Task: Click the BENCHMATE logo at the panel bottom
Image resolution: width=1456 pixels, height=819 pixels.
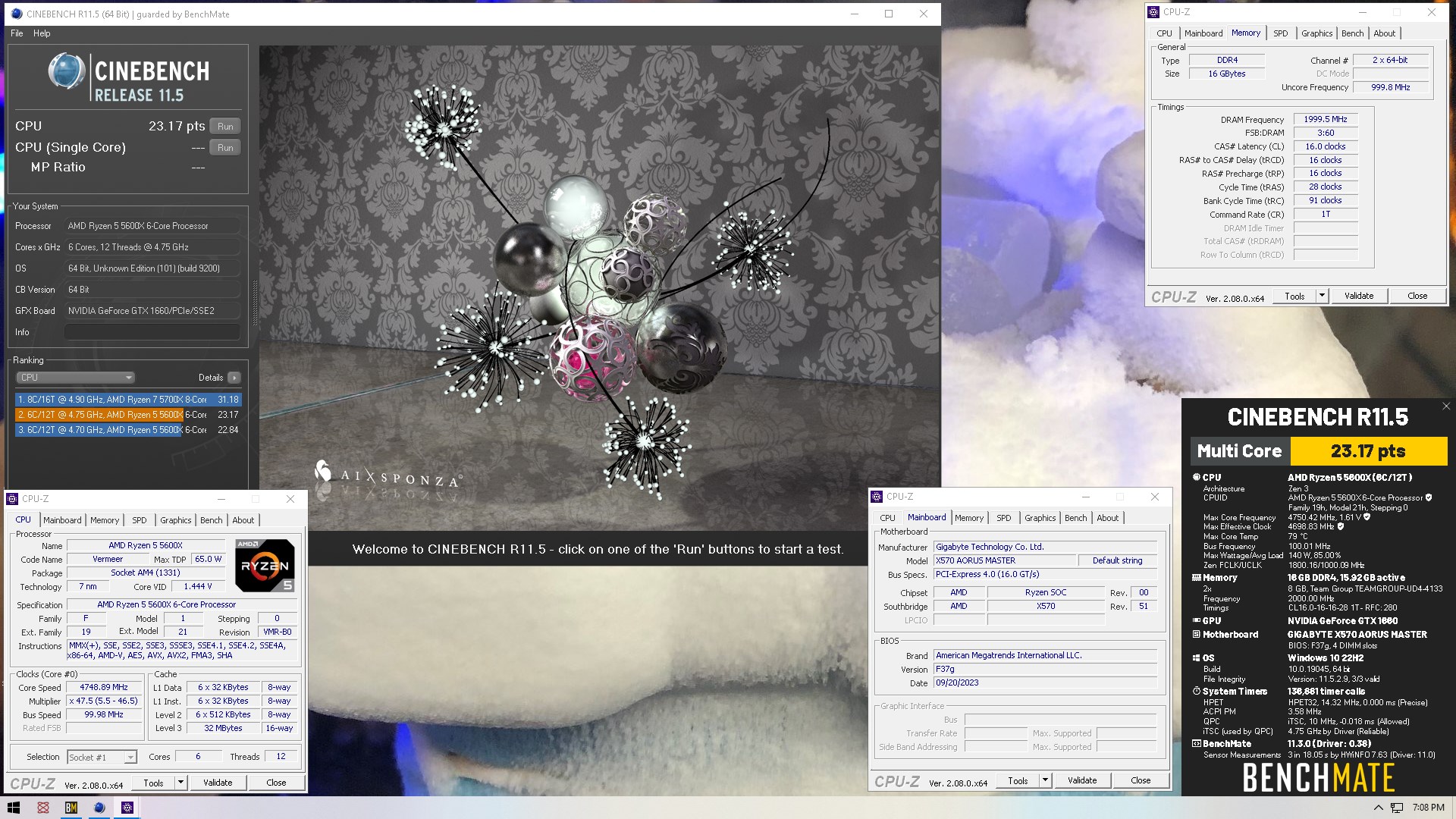Action: point(1318,778)
